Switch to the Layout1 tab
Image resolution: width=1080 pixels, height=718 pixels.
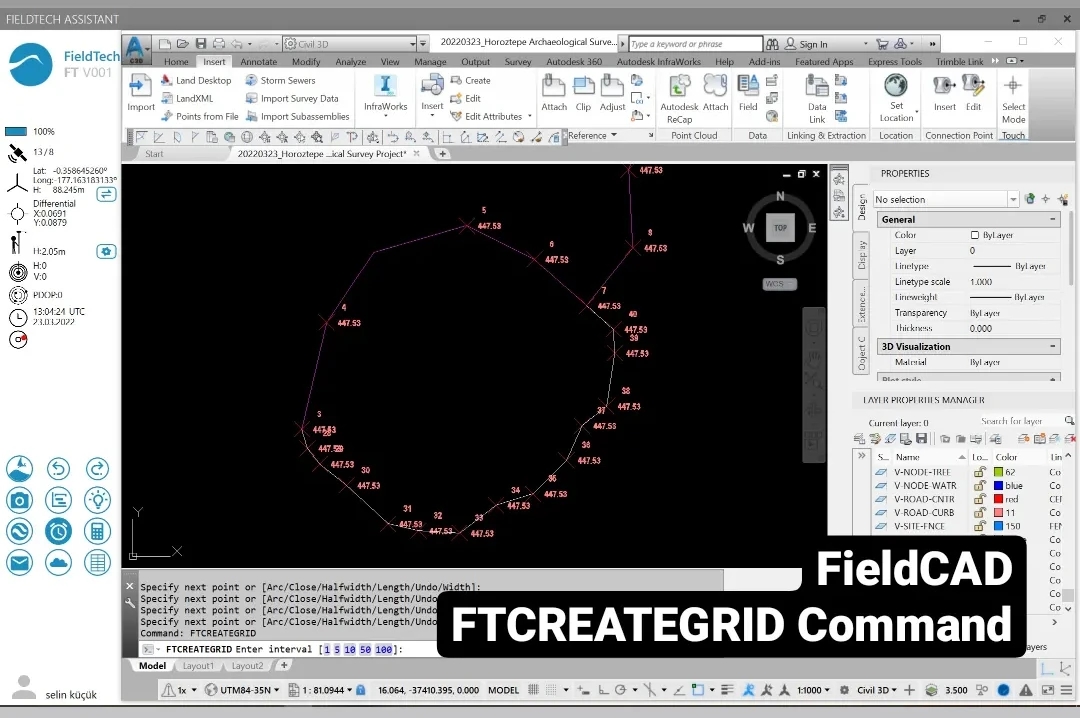198,666
